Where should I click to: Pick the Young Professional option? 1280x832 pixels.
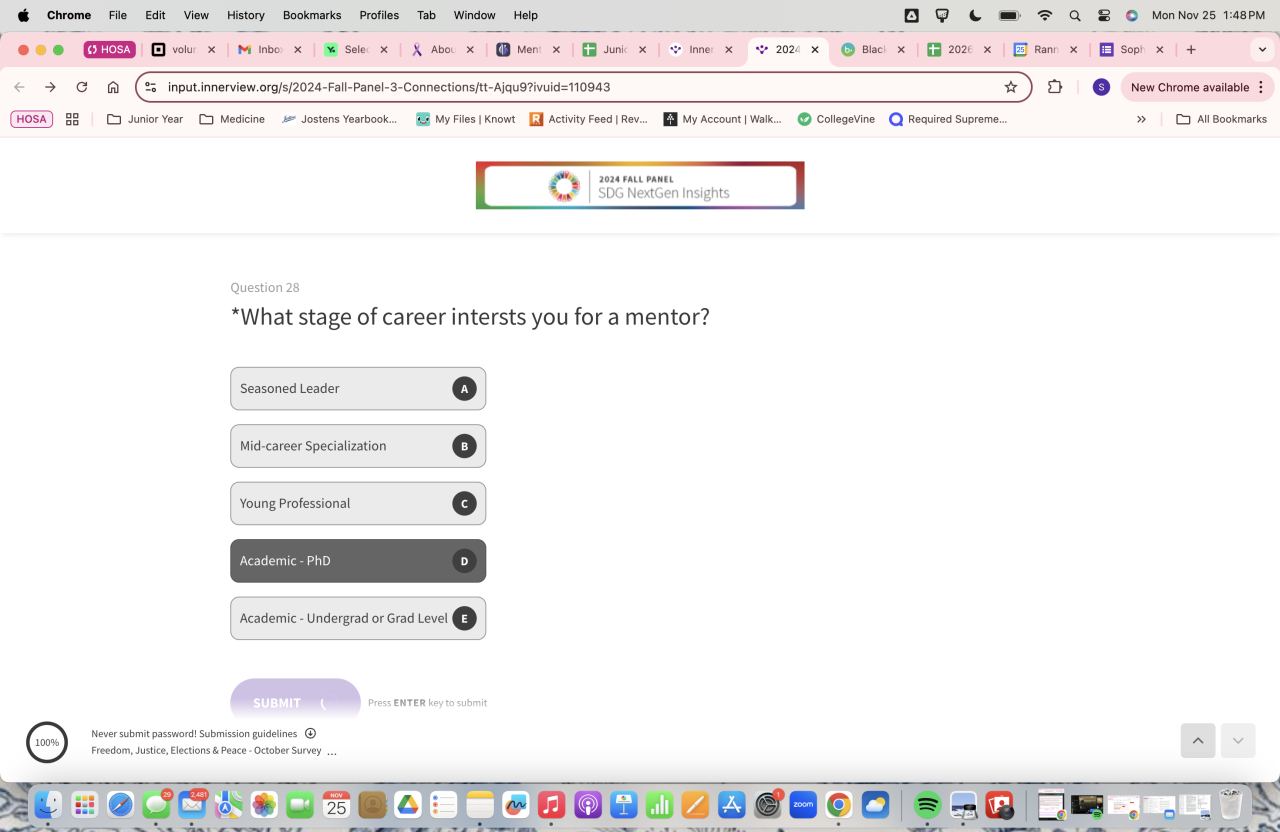tap(358, 503)
